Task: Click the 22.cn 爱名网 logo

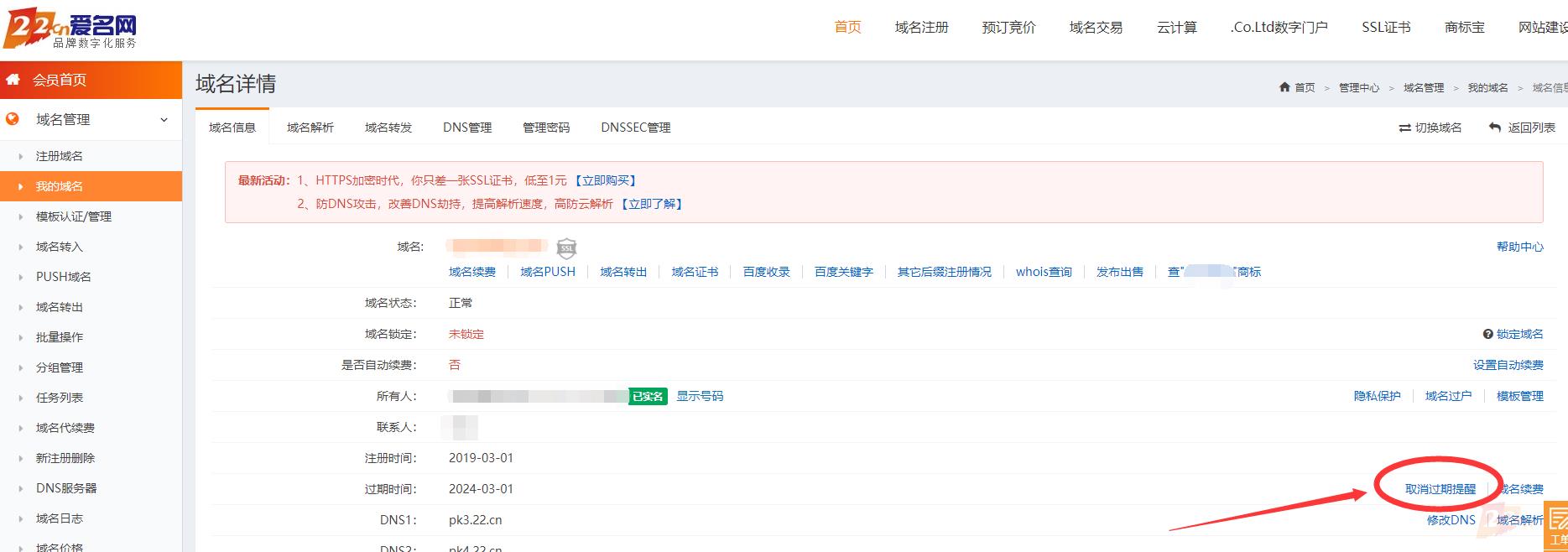Action: [70, 30]
